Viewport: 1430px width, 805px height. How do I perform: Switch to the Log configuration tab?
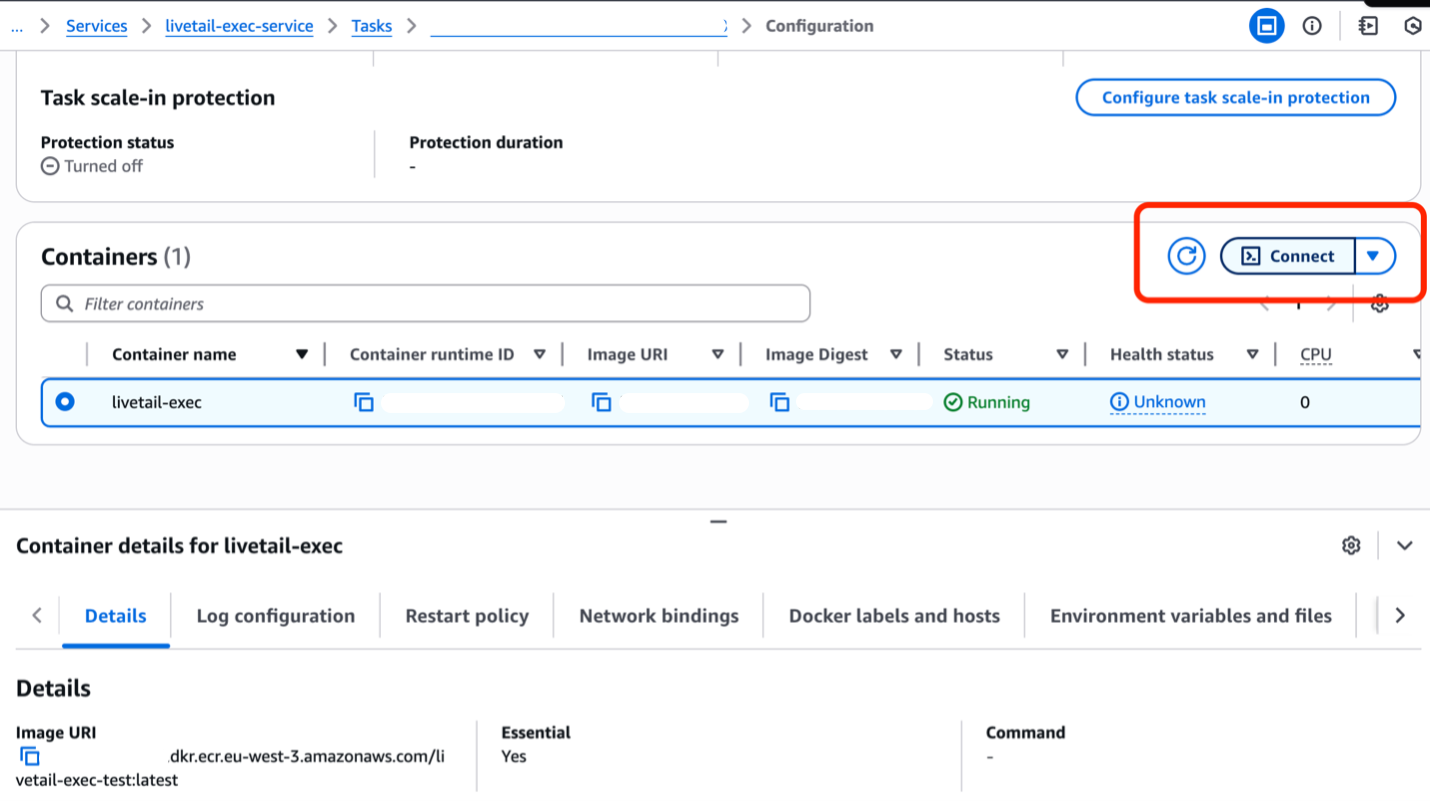275,615
